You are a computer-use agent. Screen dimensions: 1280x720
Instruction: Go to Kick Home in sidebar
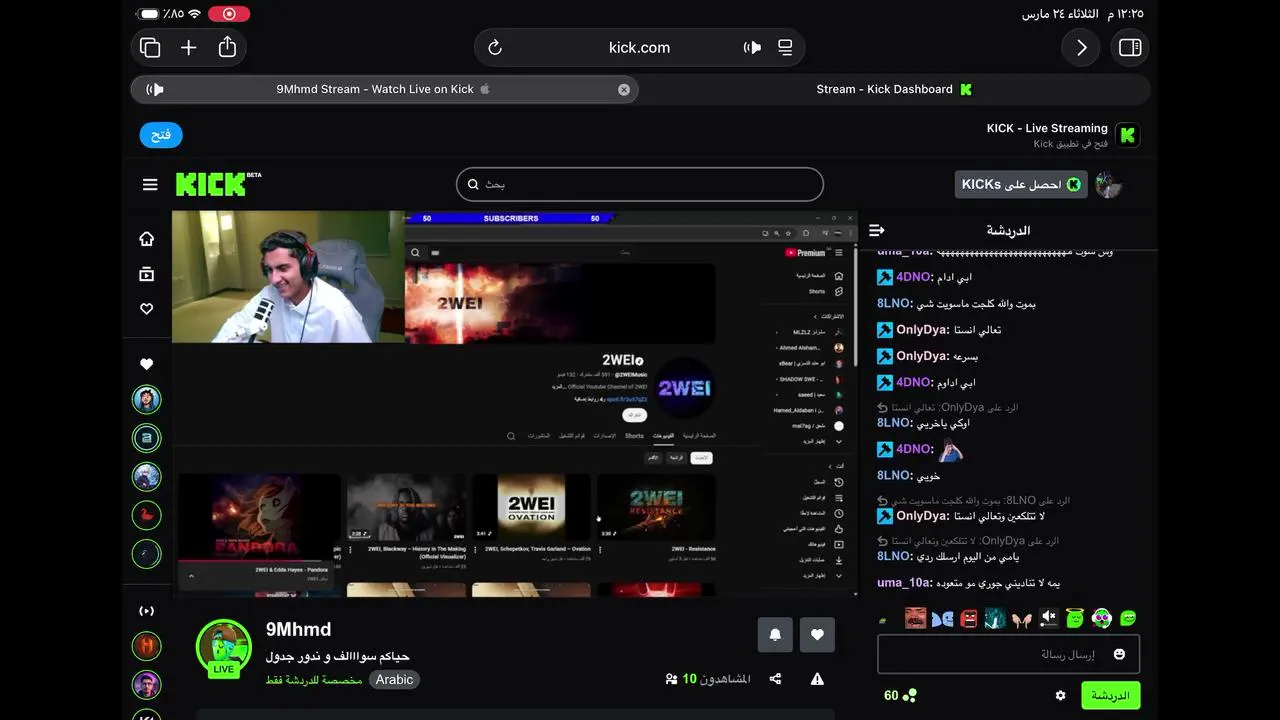click(x=147, y=239)
